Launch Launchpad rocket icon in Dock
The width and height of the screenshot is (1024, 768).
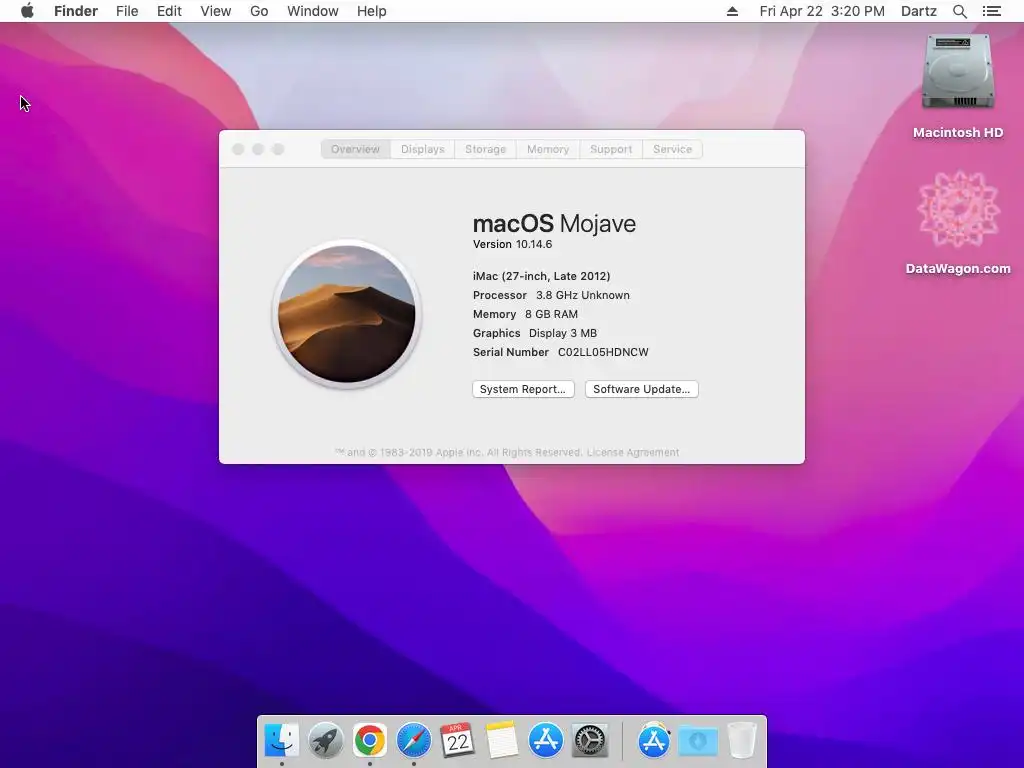(x=326, y=741)
